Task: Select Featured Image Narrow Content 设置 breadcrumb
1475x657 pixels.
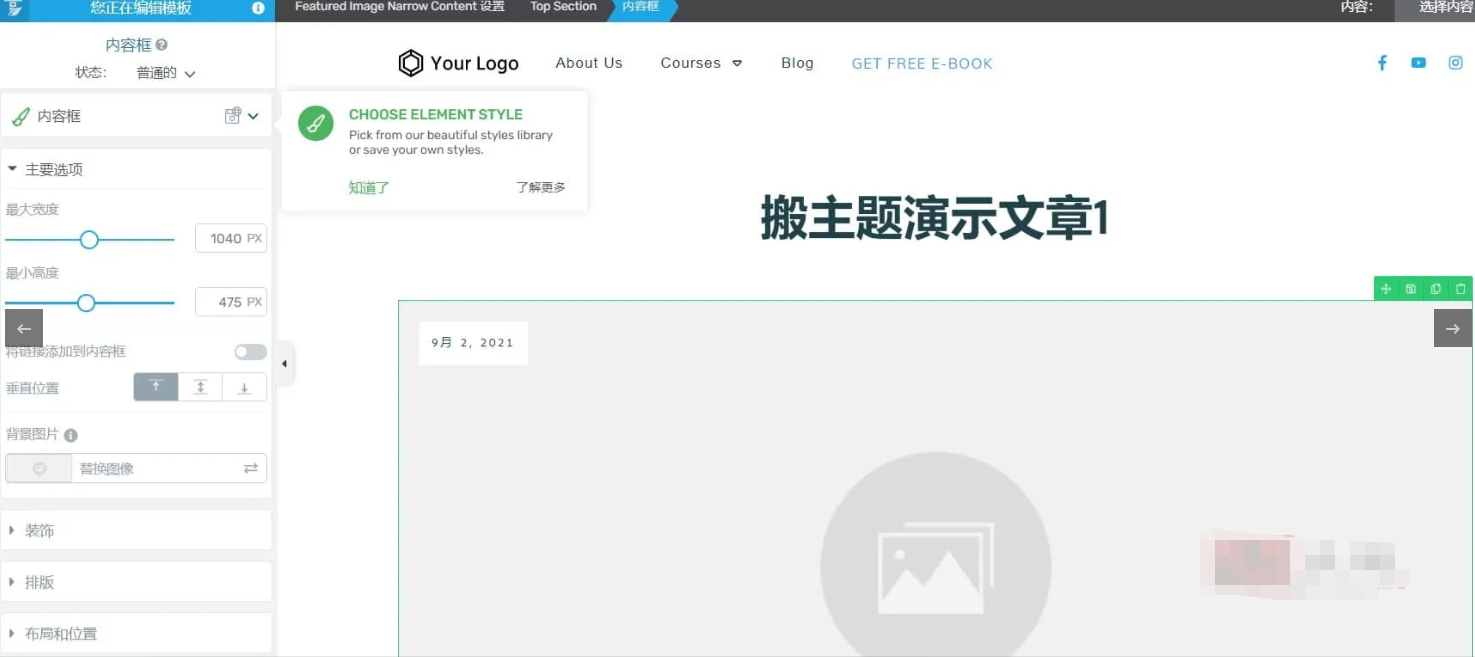Action: [x=399, y=7]
